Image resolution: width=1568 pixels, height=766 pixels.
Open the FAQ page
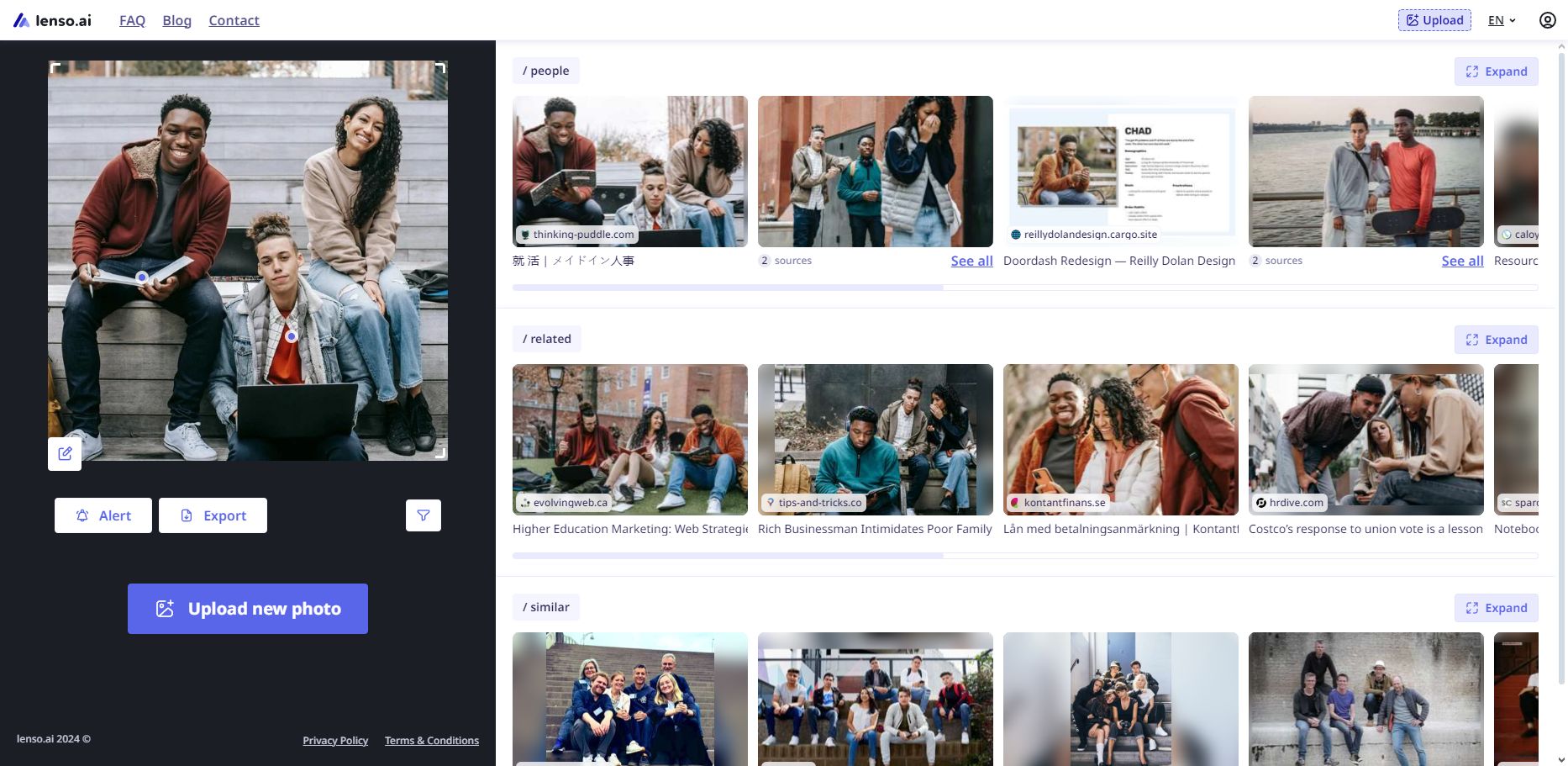132,19
